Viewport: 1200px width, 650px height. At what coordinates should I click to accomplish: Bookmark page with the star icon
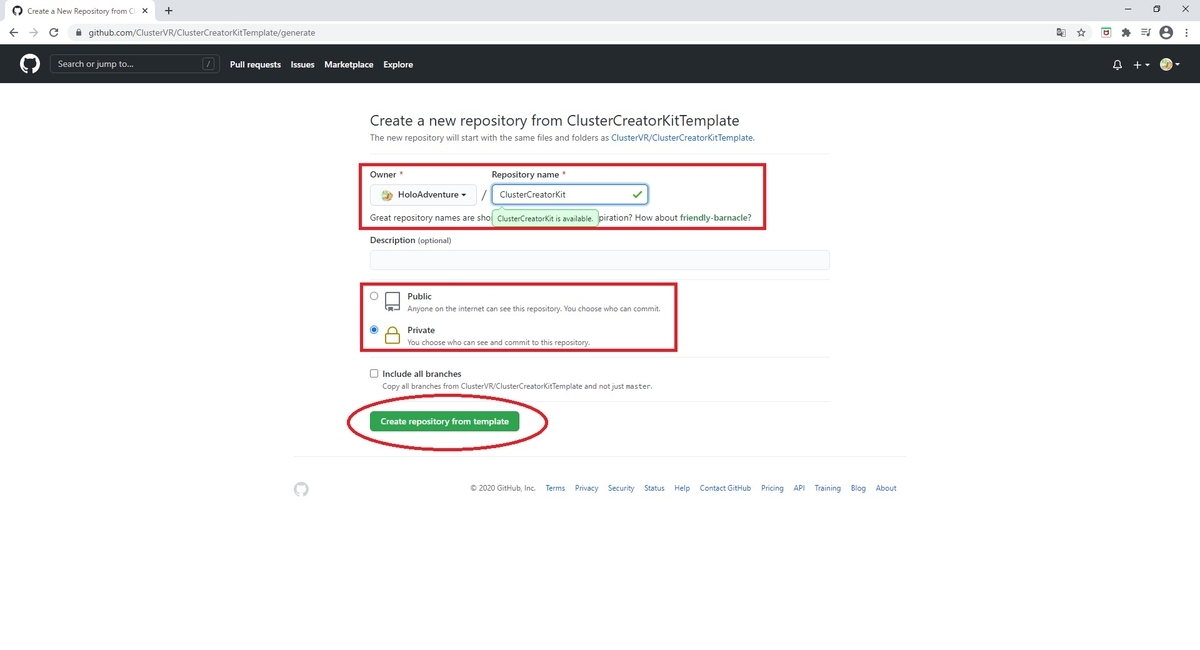click(x=1081, y=32)
